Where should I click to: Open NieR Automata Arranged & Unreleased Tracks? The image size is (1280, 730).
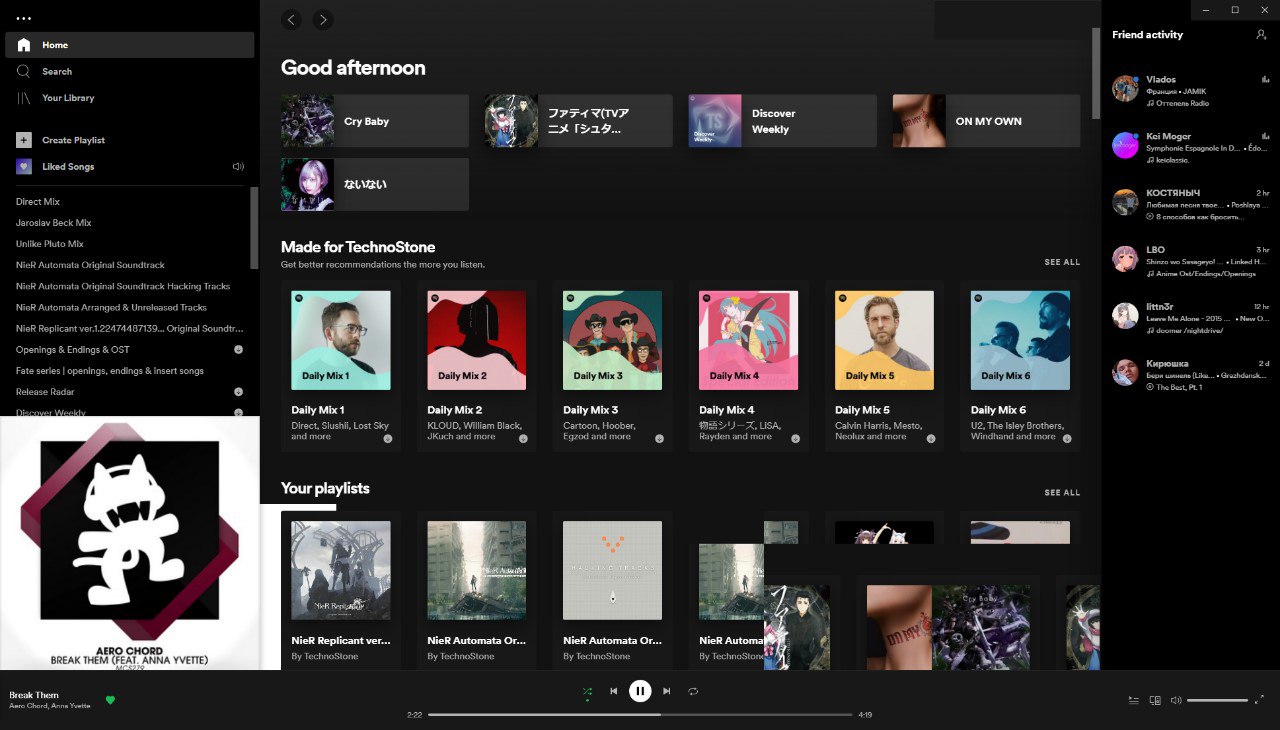[x=111, y=307]
